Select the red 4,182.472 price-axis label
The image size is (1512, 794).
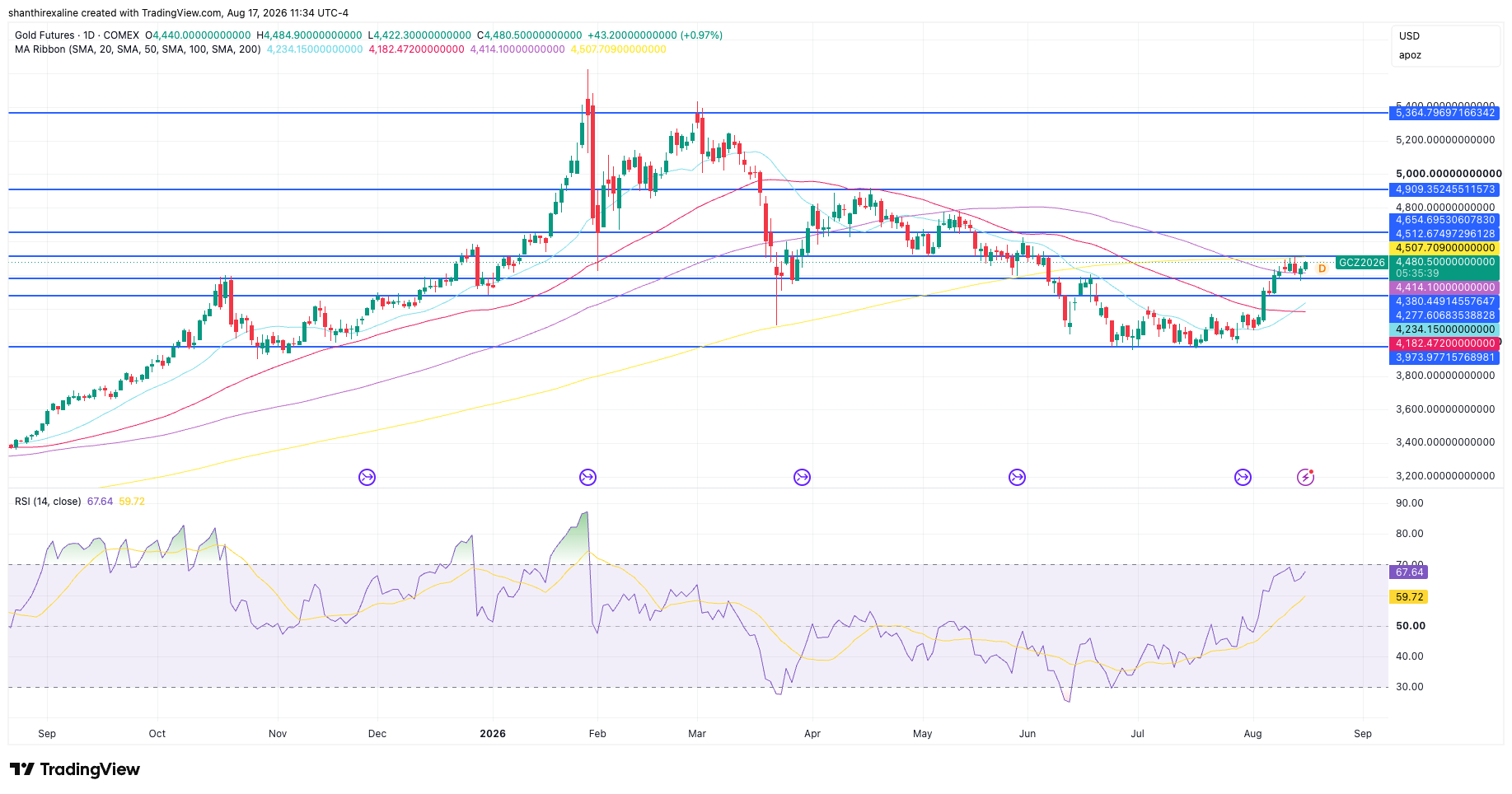pyautogui.click(x=1445, y=343)
